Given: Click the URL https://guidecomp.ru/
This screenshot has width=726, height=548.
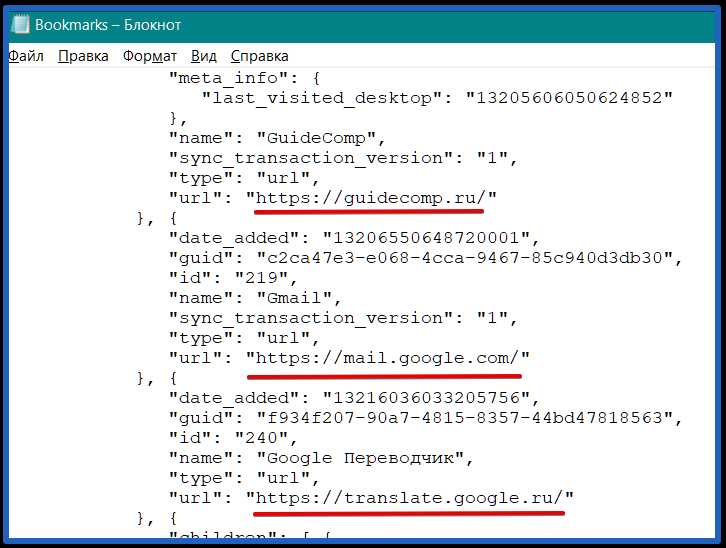Looking at the screenshot, I should 371,198.
